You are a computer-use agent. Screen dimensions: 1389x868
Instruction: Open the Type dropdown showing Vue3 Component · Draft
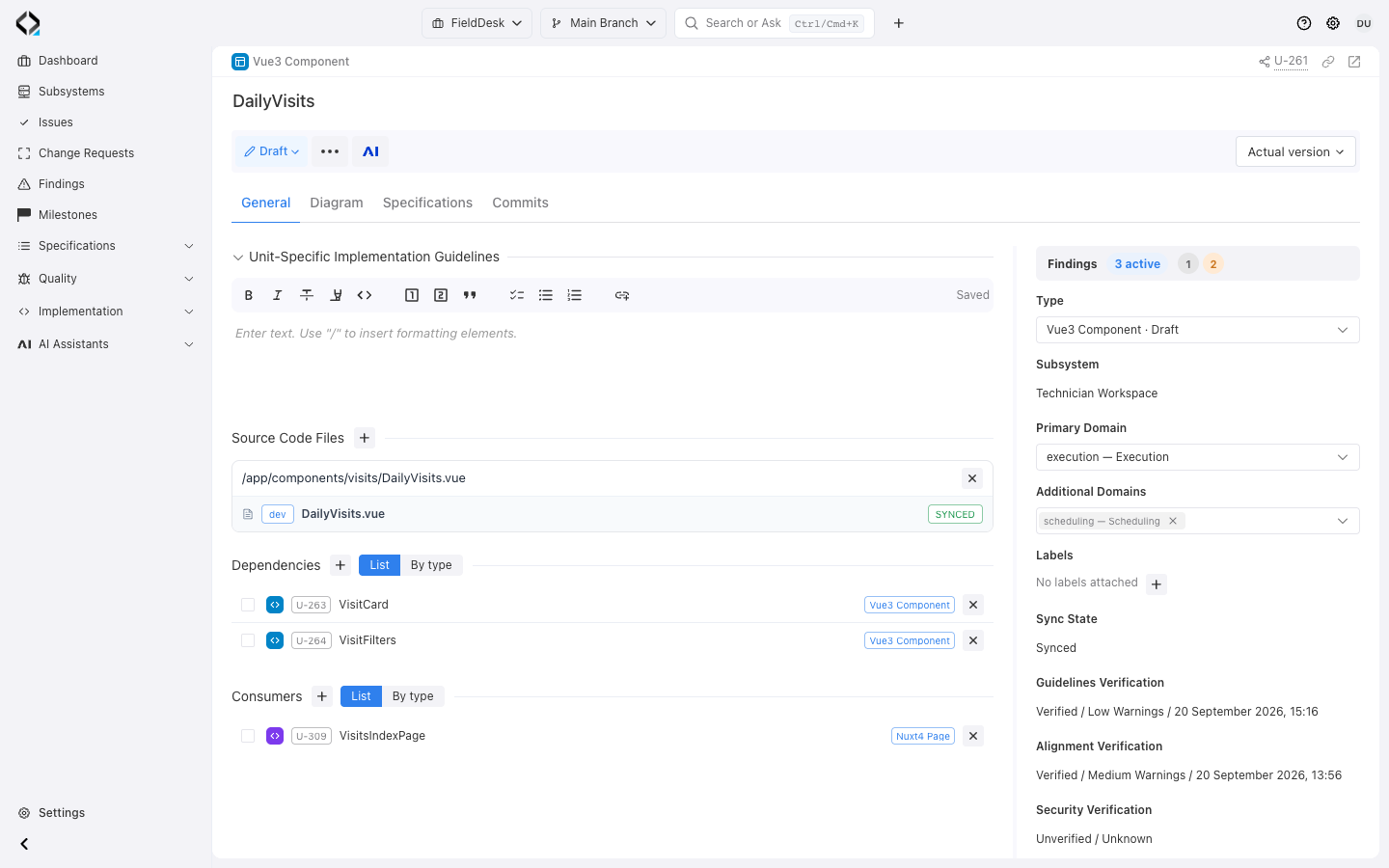(x=1197, y=330)
